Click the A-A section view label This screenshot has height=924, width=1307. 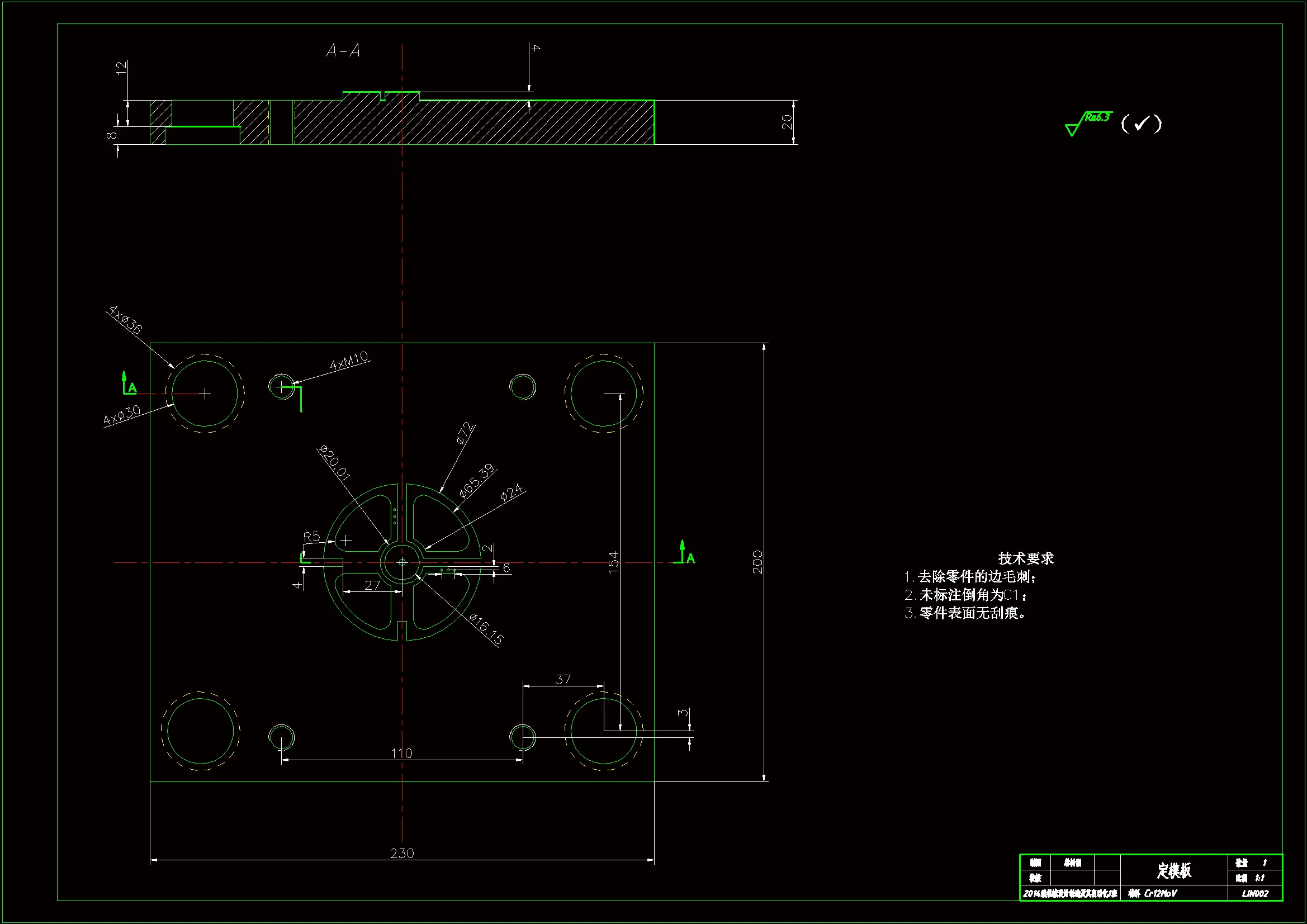[343, 51]
